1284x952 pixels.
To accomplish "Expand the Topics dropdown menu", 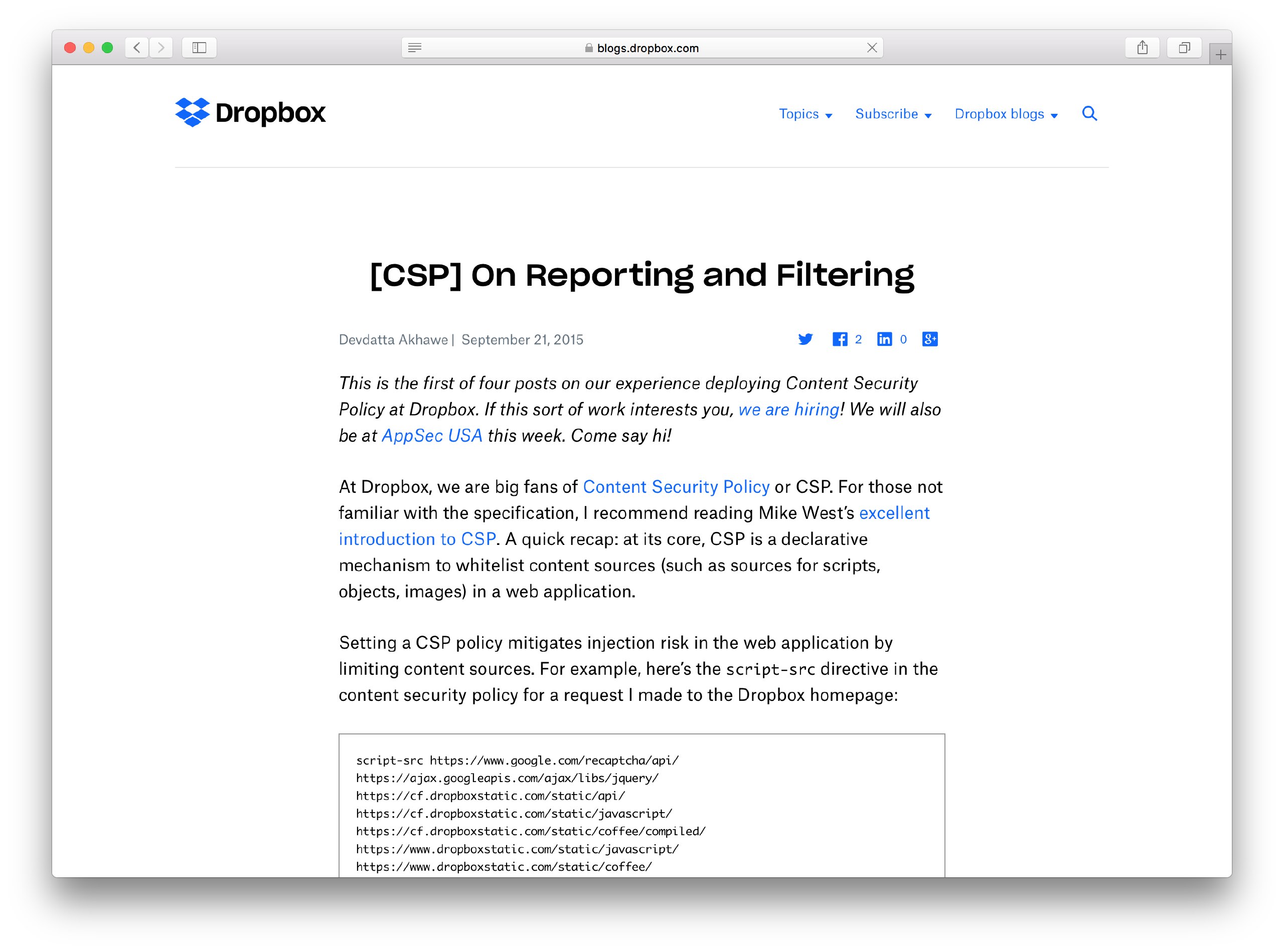I will click(x=806, y=114).
